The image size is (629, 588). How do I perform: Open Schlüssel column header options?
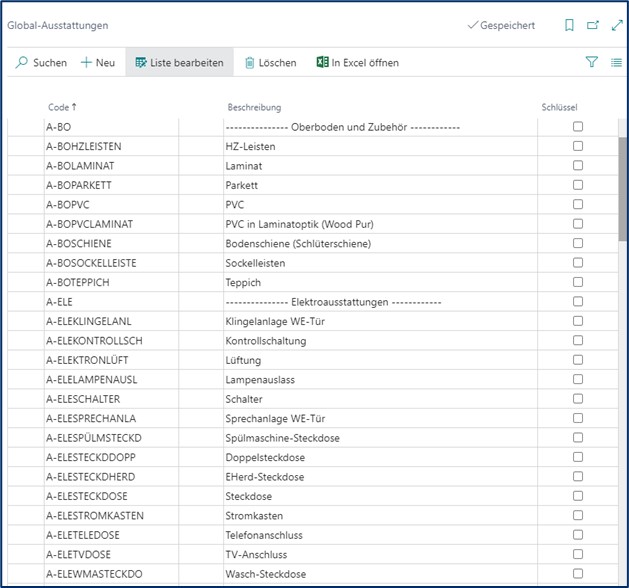559,107
